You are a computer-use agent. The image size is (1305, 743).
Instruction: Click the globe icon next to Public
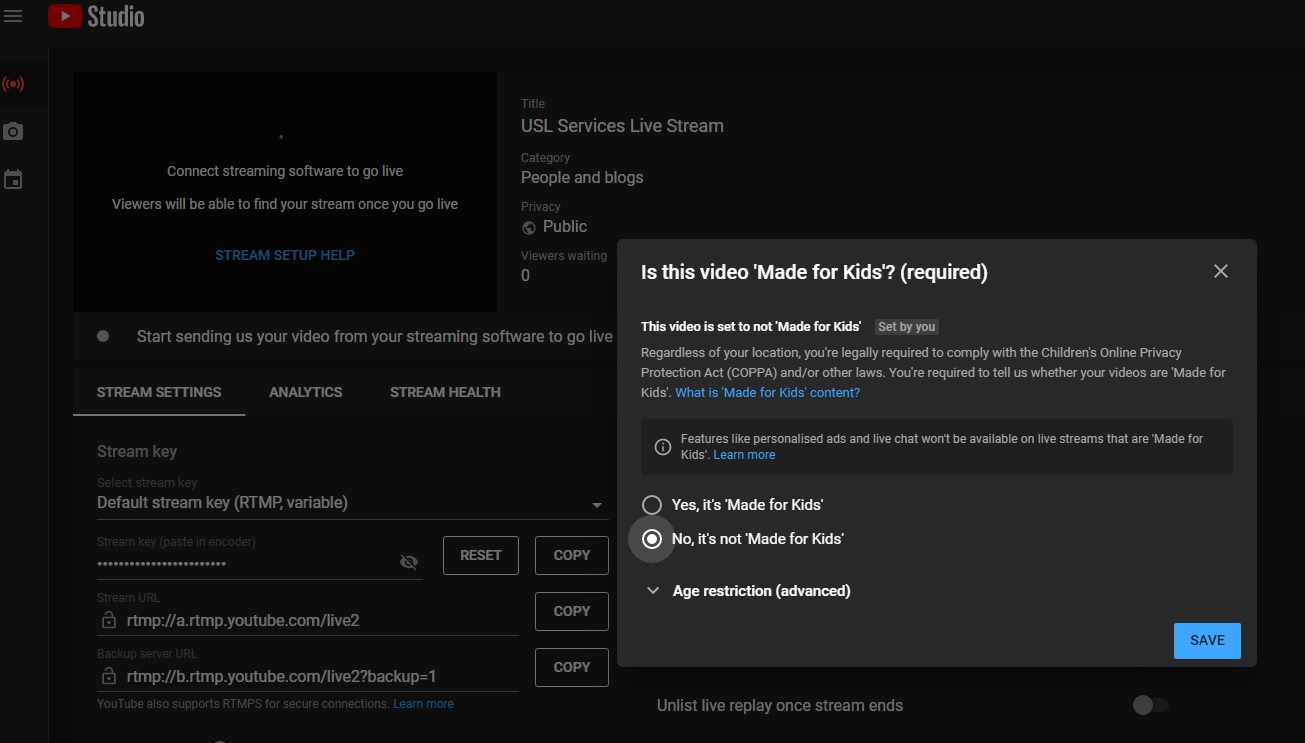[x=529, y=227]
